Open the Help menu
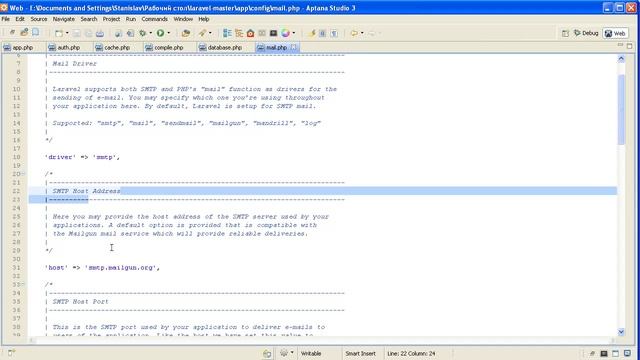The width and height of the screenshot is (640, 360). coord(204,19)
